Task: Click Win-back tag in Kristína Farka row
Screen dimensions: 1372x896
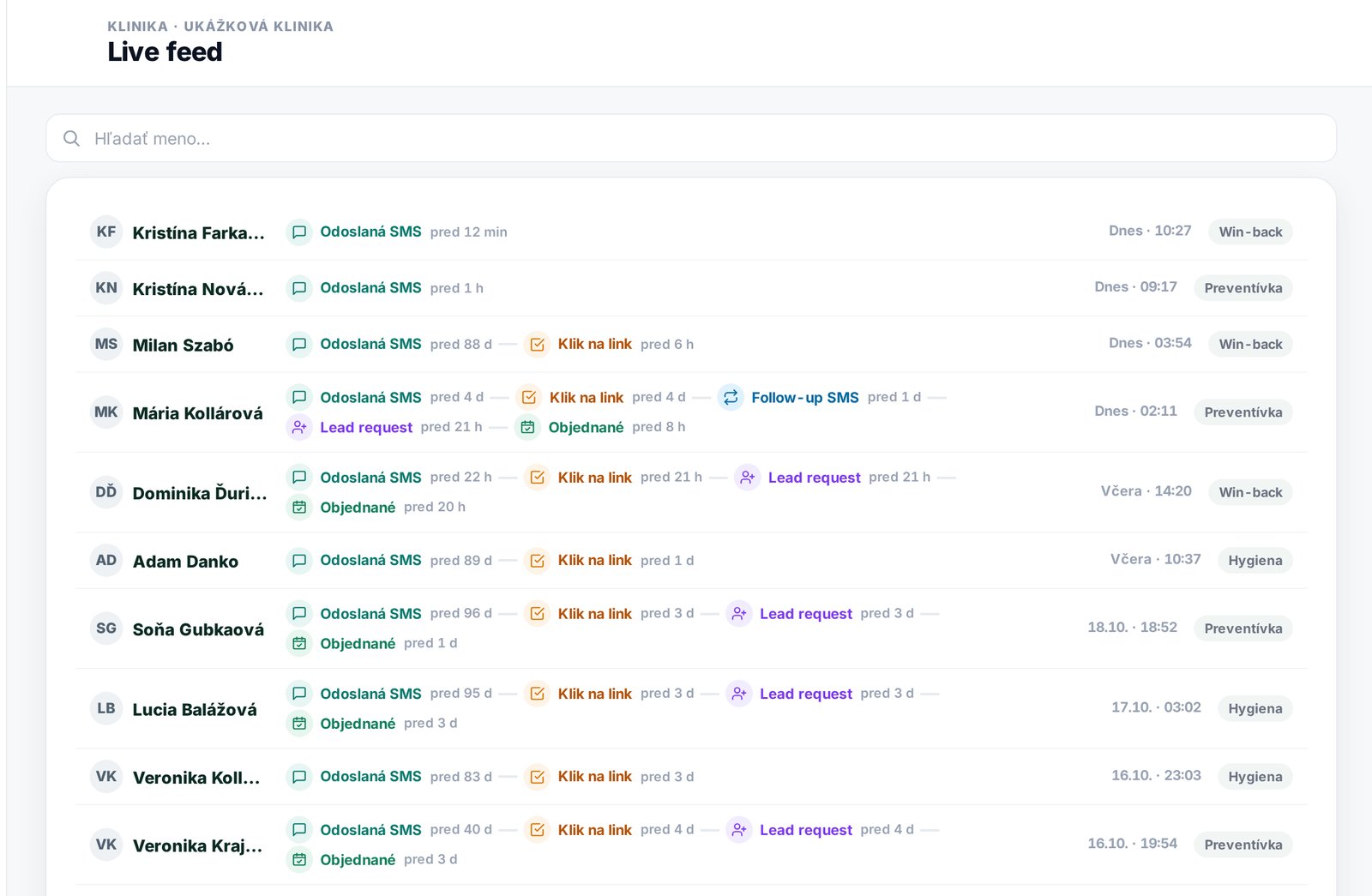Action: point(1250,232)
